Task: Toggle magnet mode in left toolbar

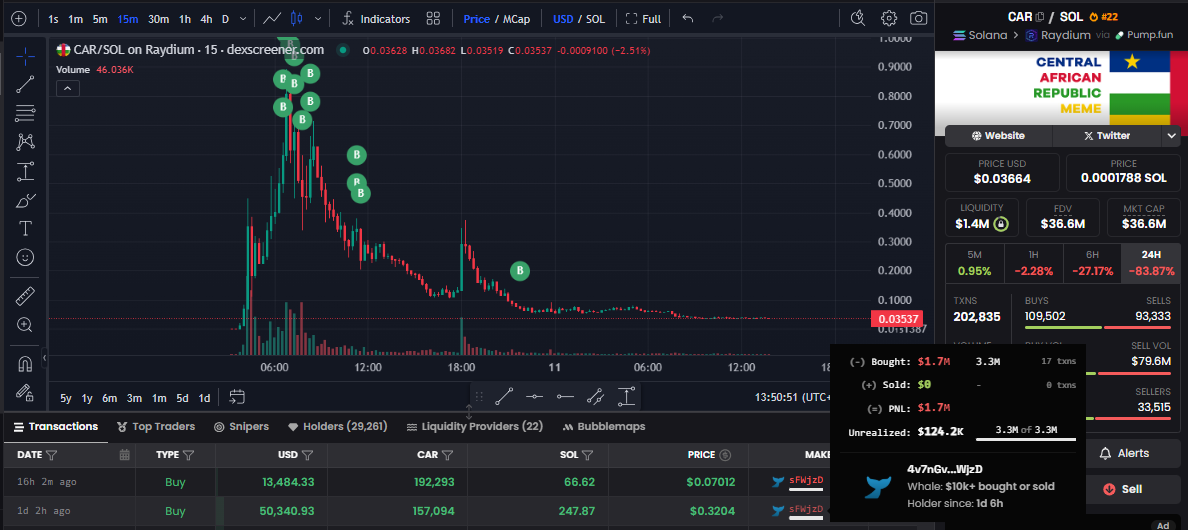Action: 25,363
